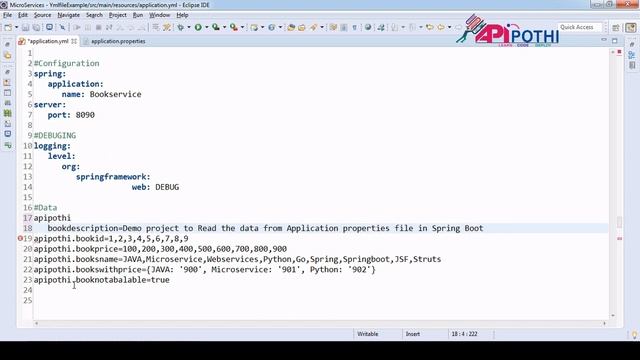Click the Terminate square toolbar icon

(98, 27)
